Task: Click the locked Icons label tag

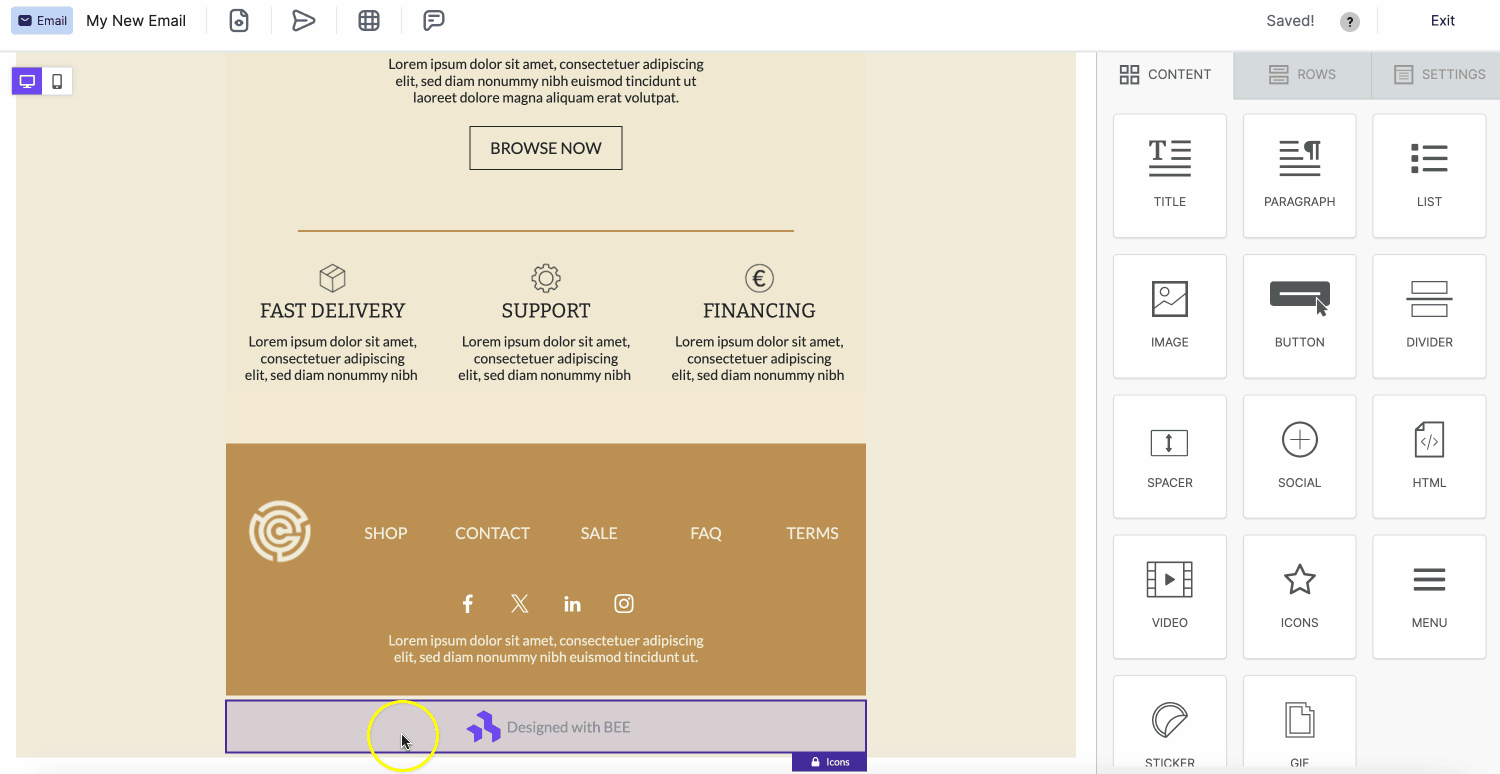Action: pos(829,762)
